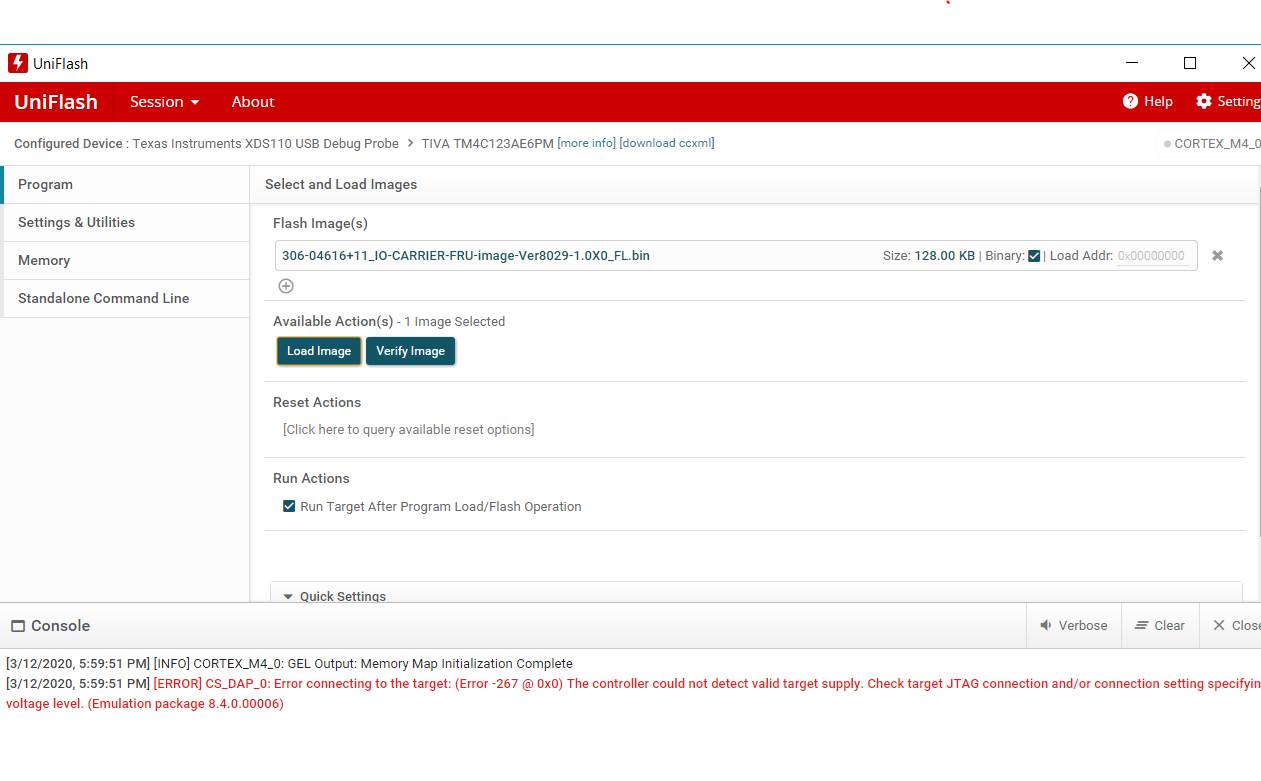Open the Session dropdown menu
This screenshot has height=781, width=1261.
tap(165, 101)
